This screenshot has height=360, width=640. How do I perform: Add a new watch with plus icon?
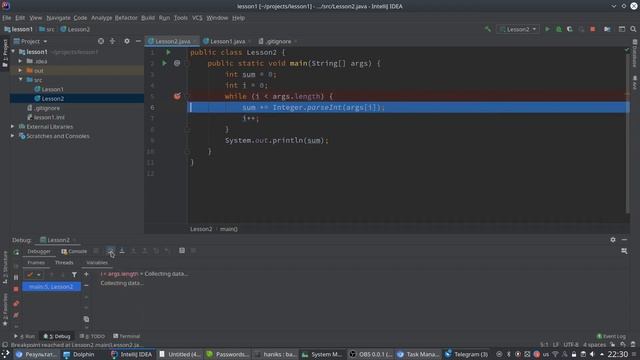point(86,275)
